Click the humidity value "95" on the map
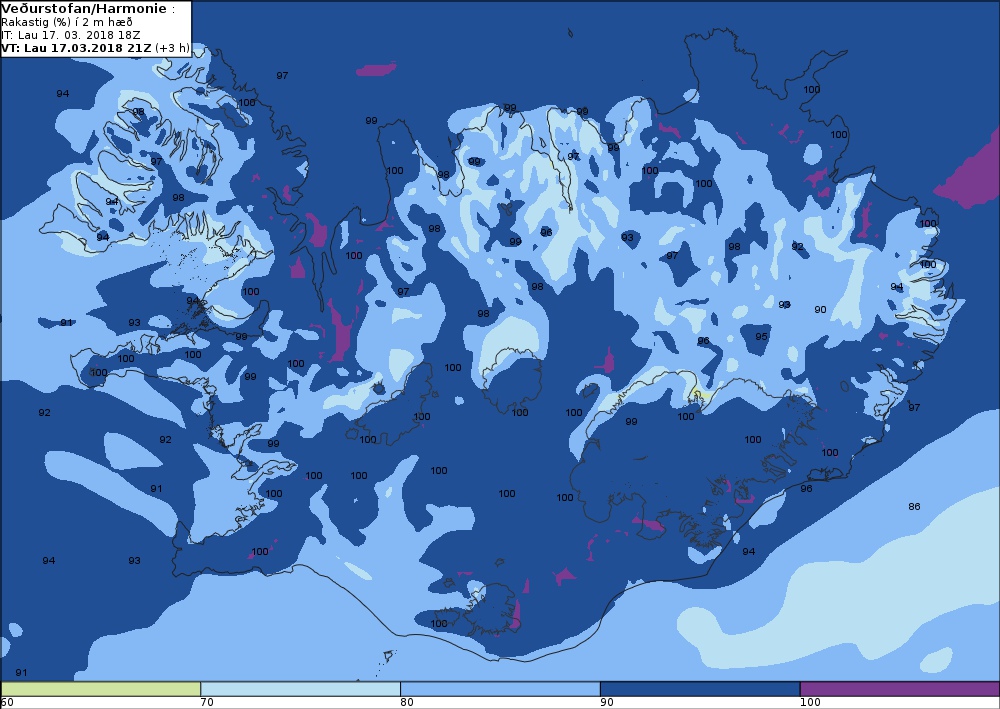This screenshot has width=1000, height=709. (761, 336)
